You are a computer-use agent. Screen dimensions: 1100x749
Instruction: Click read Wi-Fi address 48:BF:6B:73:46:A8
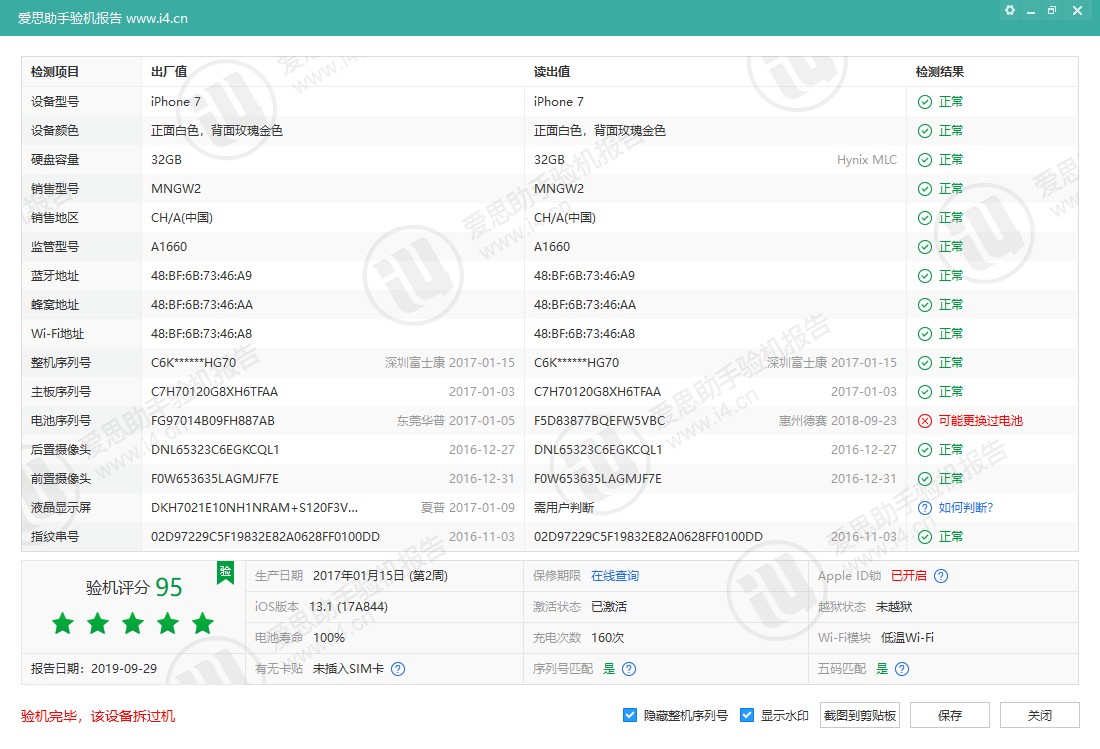(584, 334)
